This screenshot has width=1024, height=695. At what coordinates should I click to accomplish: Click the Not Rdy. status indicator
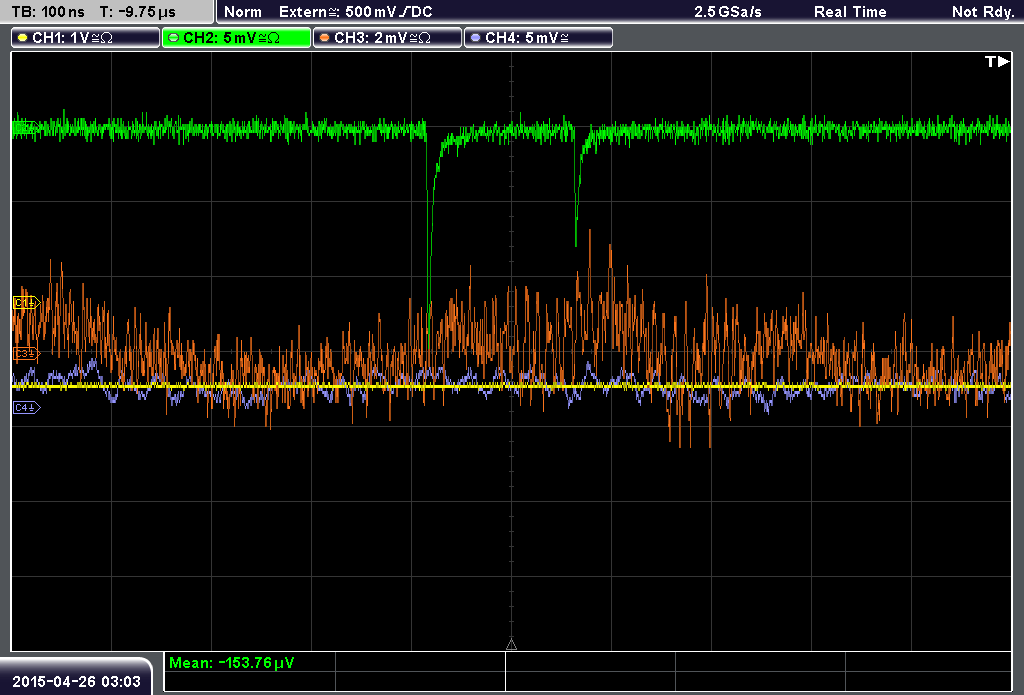983,12
